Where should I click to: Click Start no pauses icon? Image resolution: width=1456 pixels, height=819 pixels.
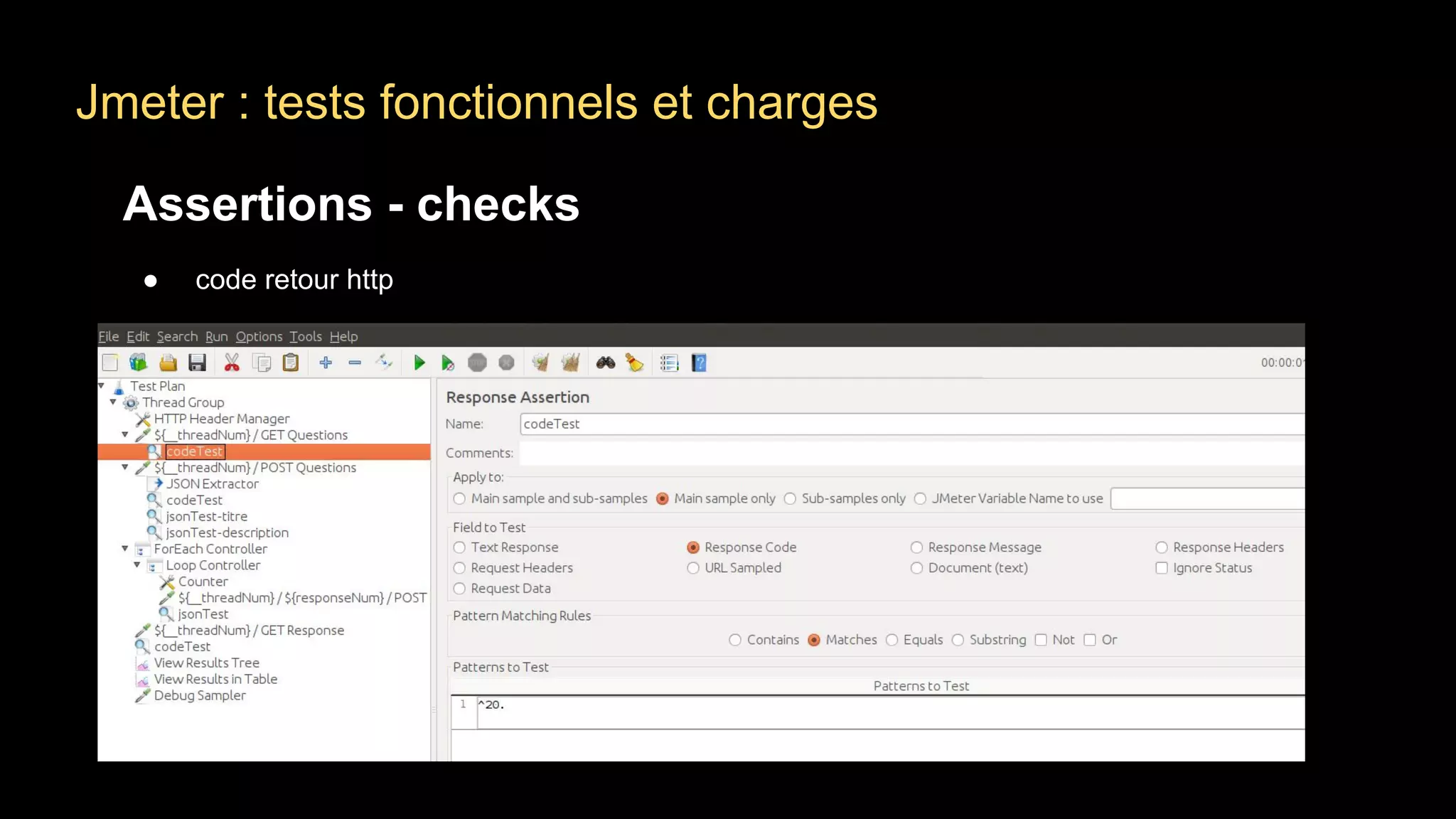(448, 363)
